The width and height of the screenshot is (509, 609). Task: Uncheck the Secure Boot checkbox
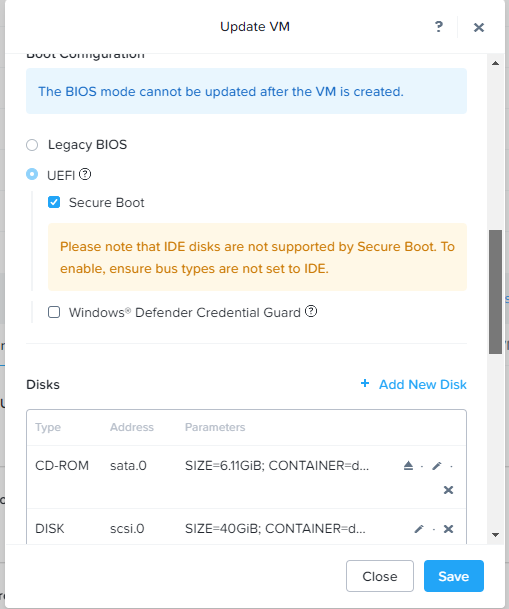54,202
